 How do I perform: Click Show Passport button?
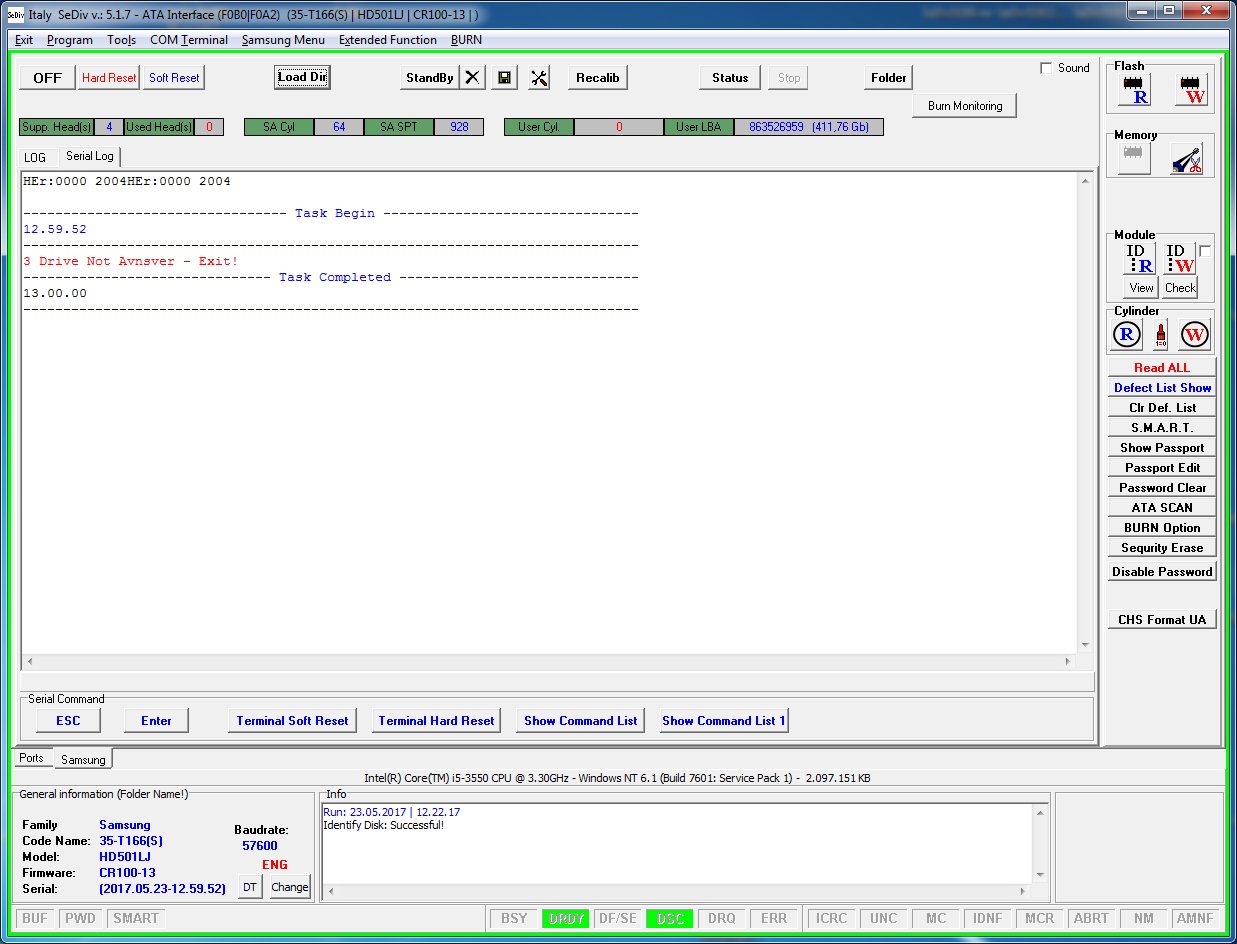[1162, 448]
